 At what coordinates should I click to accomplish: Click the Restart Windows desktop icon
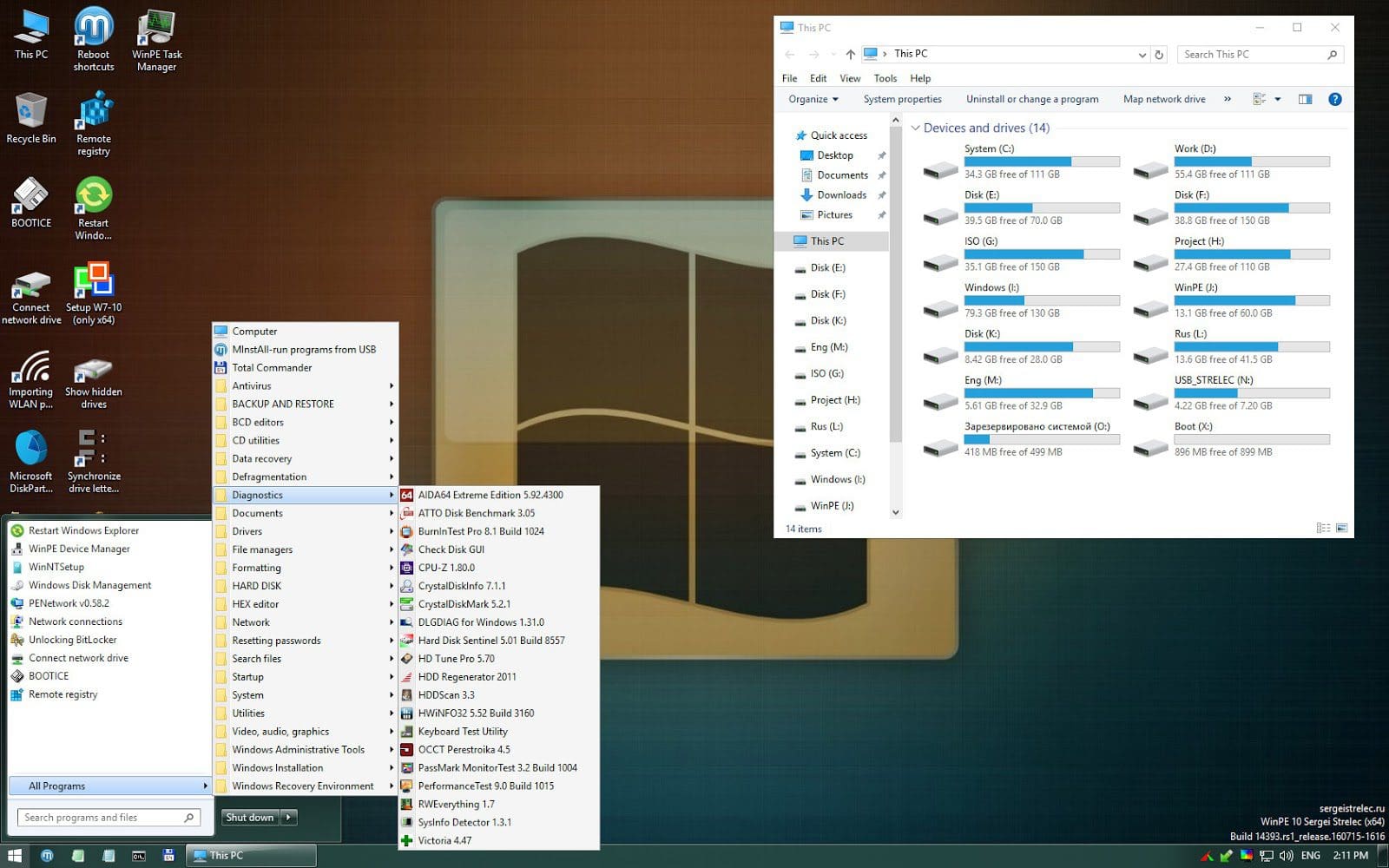pos(94,208)
